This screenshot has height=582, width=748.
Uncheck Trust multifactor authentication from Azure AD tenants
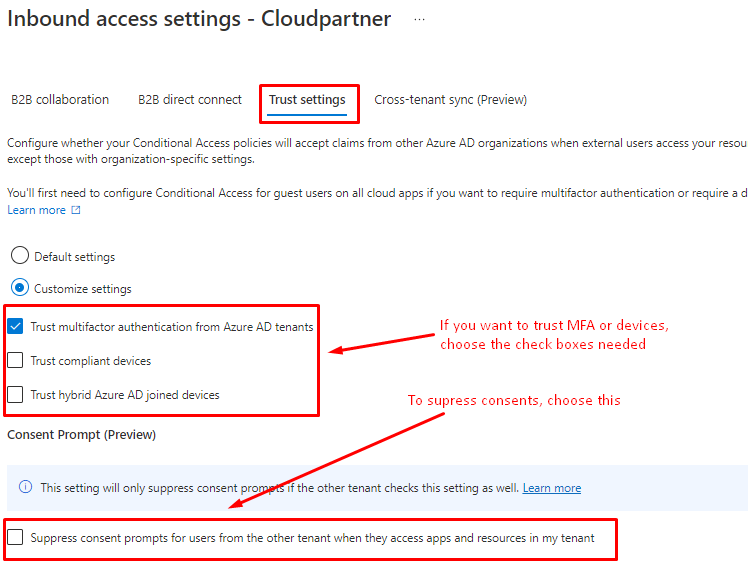click(16, 326)
